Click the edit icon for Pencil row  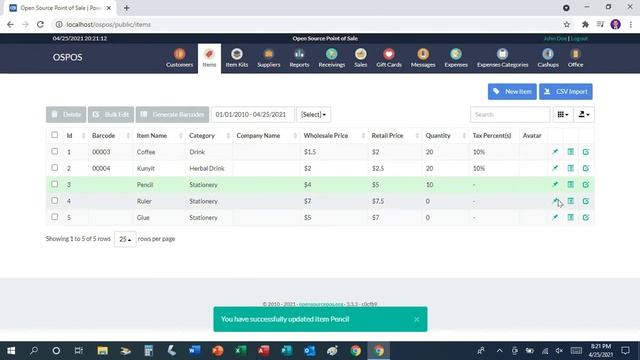pos(586,184)
